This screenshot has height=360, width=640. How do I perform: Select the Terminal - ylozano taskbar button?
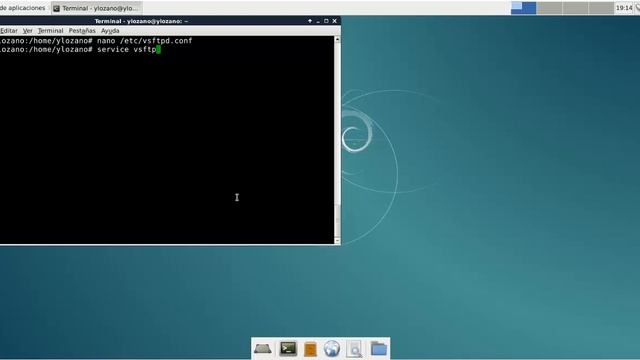(x=97, y=8)
